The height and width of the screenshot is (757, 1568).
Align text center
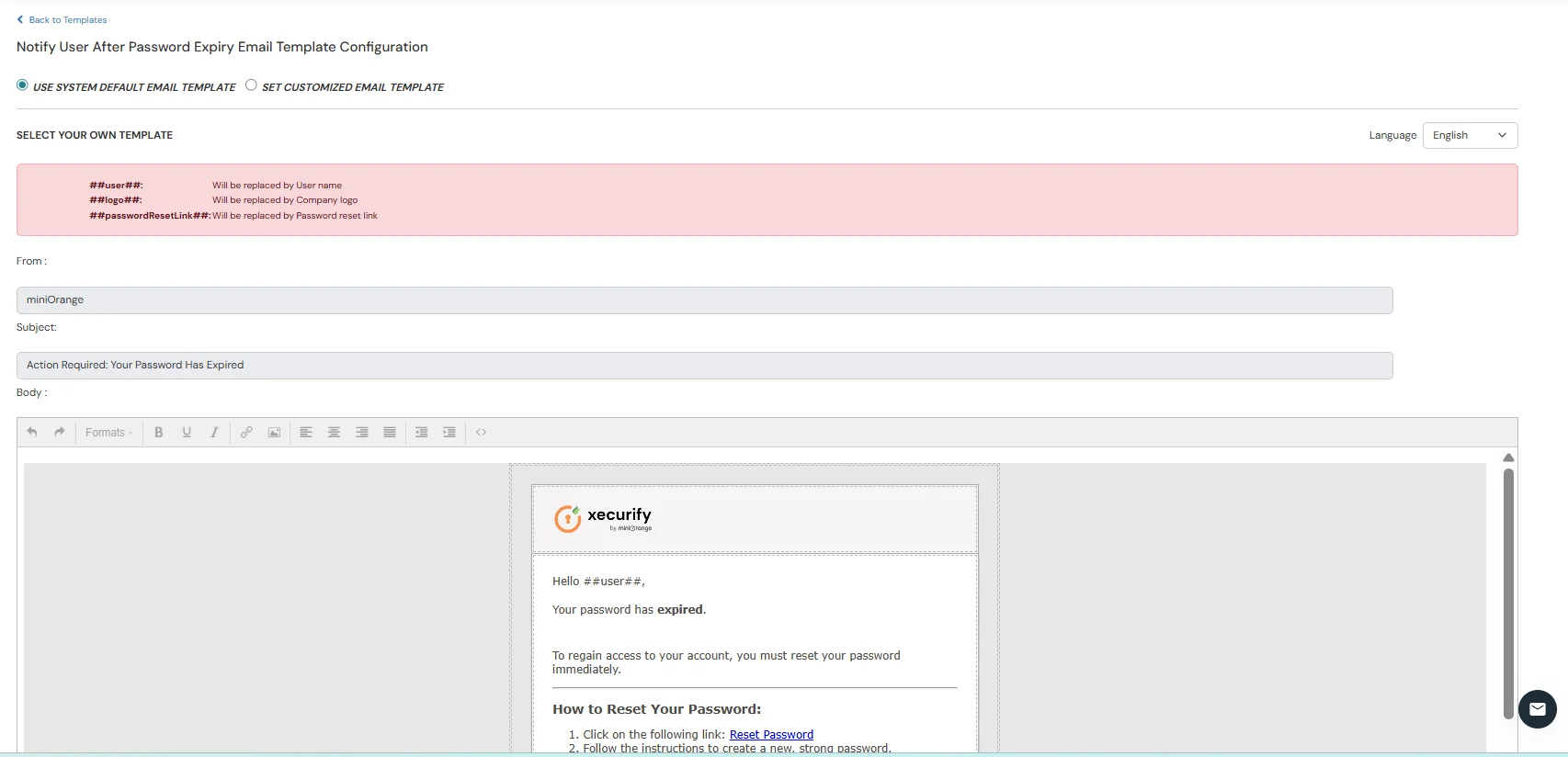click(334, 432)
